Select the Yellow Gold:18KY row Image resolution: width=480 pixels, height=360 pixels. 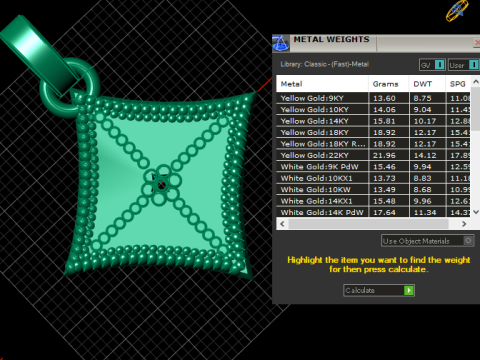pyautogui.click(x=373, y=132)
